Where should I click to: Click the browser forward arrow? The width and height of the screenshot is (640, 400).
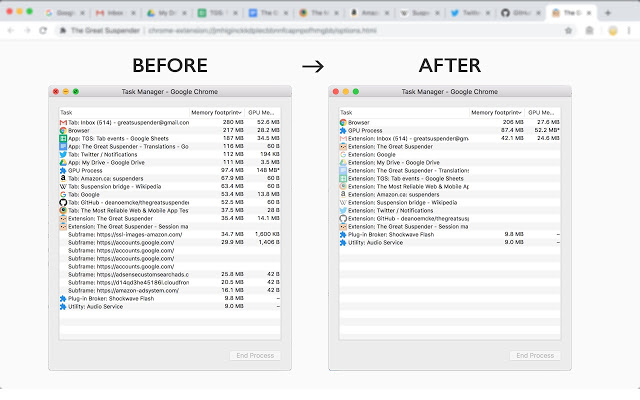pyautogui.click(x=27, y=31)
